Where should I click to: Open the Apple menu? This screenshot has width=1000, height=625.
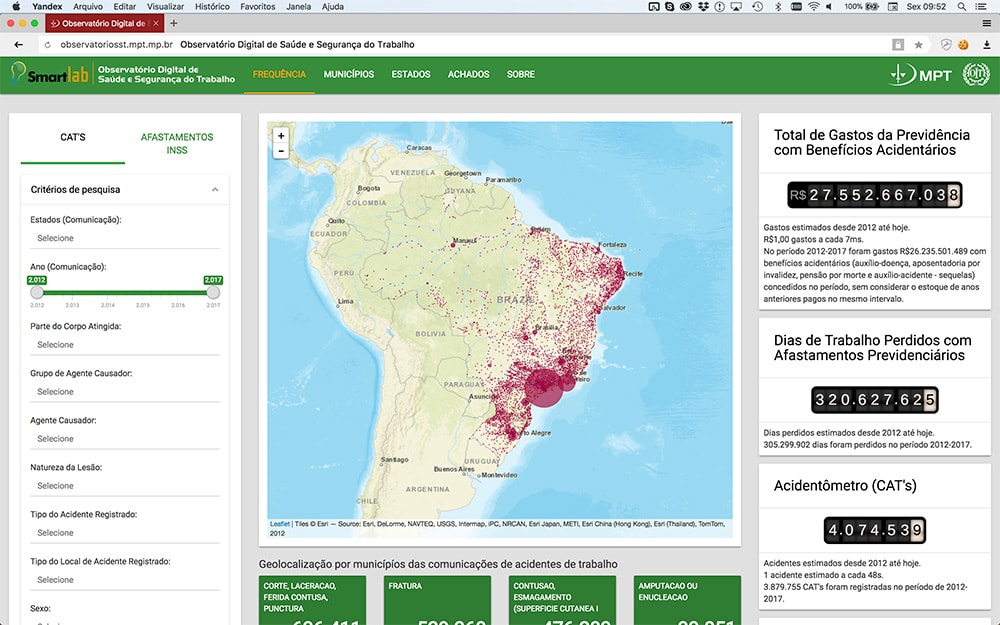[16, 6]
